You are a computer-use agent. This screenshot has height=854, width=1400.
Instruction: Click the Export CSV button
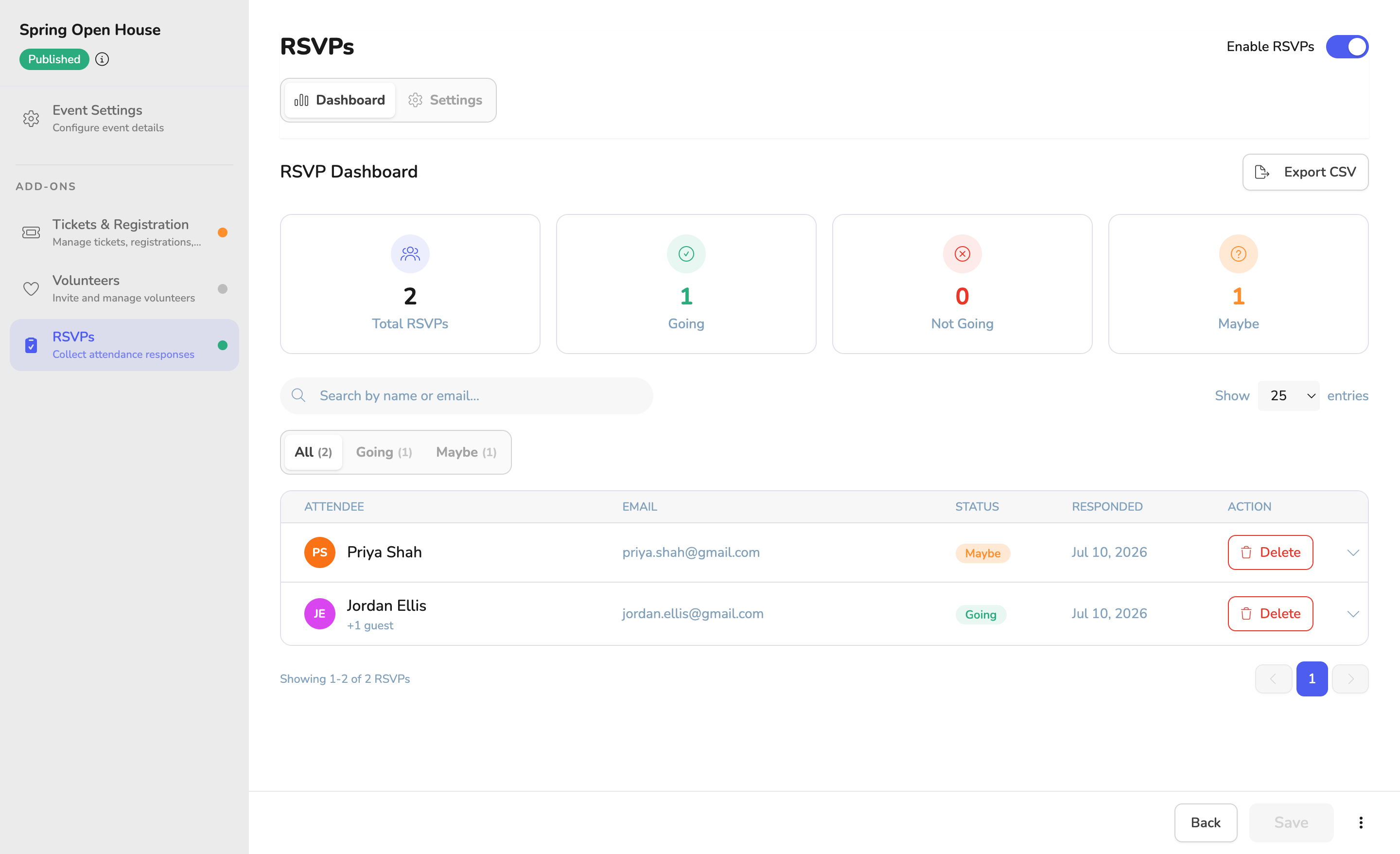coord(1305,172)
